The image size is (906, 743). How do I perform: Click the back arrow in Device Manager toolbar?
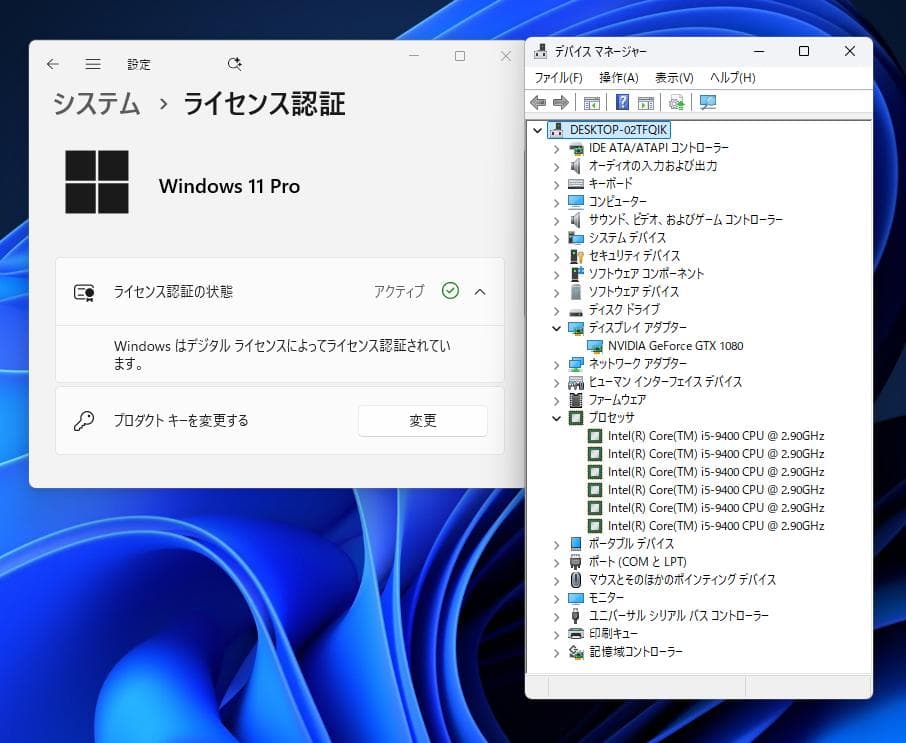(537, 102)
